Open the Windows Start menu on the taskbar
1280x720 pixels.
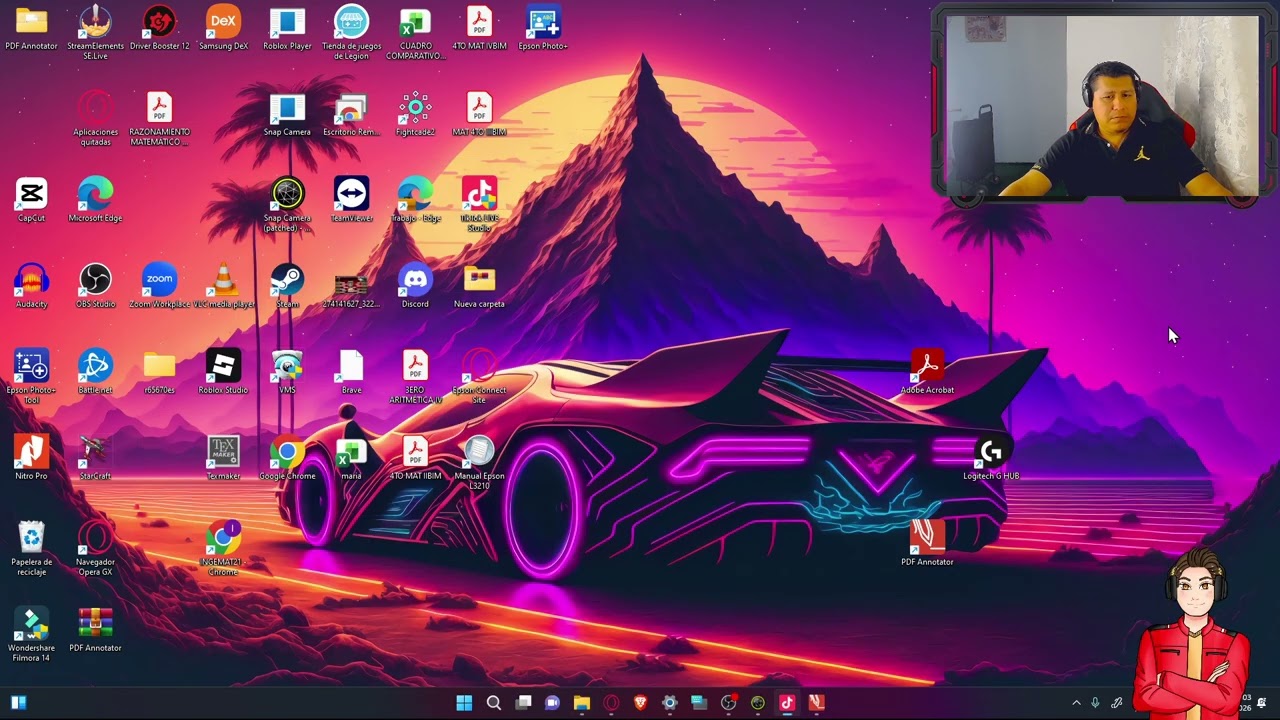tap(464, 703)
